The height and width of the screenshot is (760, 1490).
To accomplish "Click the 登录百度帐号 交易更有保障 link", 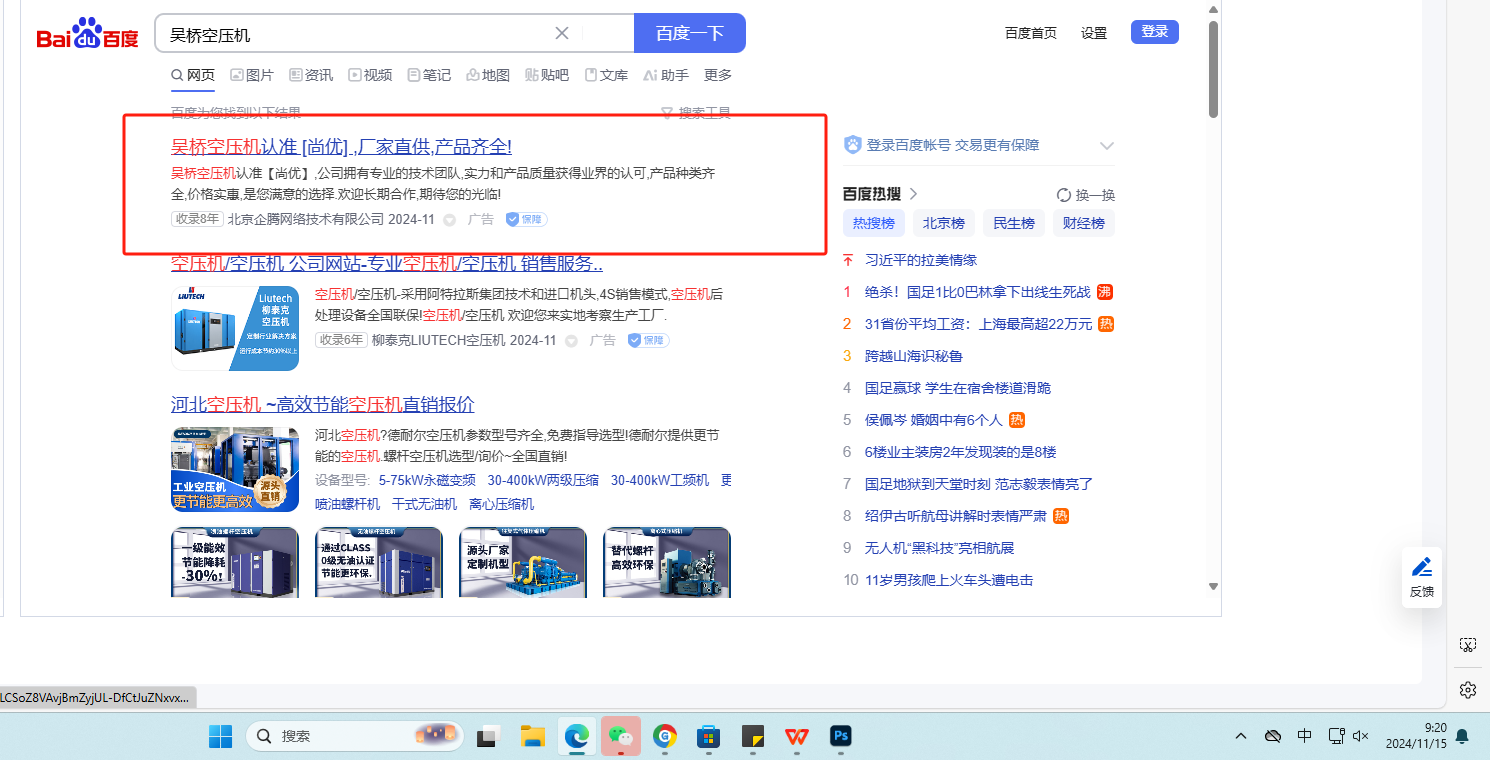I will pyautogui.click(x=953, y=145).
